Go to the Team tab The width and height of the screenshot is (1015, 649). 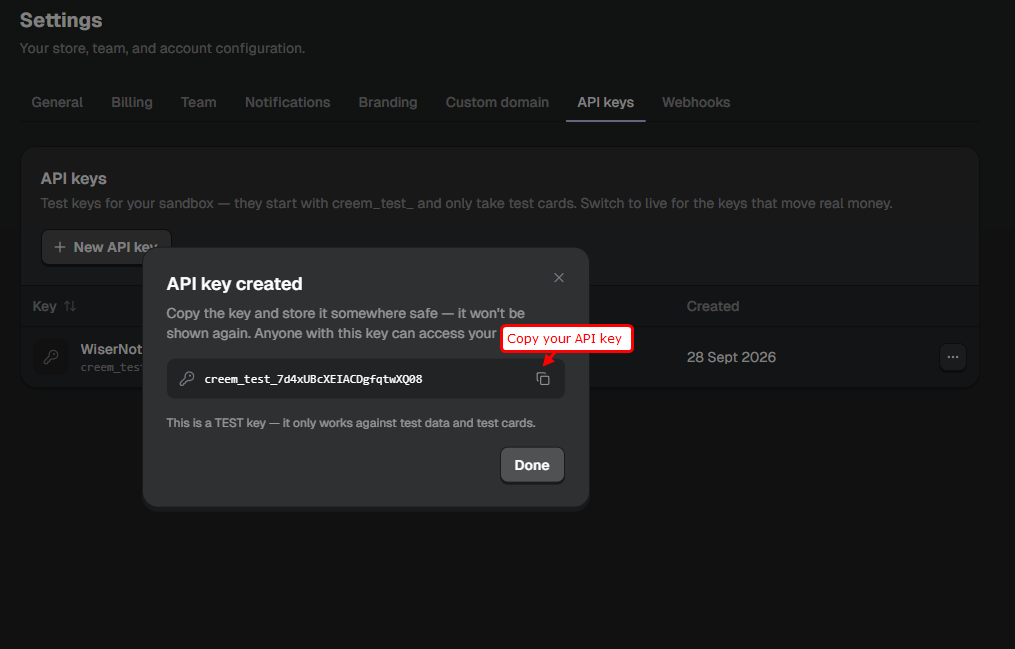pyautogui.click(x=199, y=102)
